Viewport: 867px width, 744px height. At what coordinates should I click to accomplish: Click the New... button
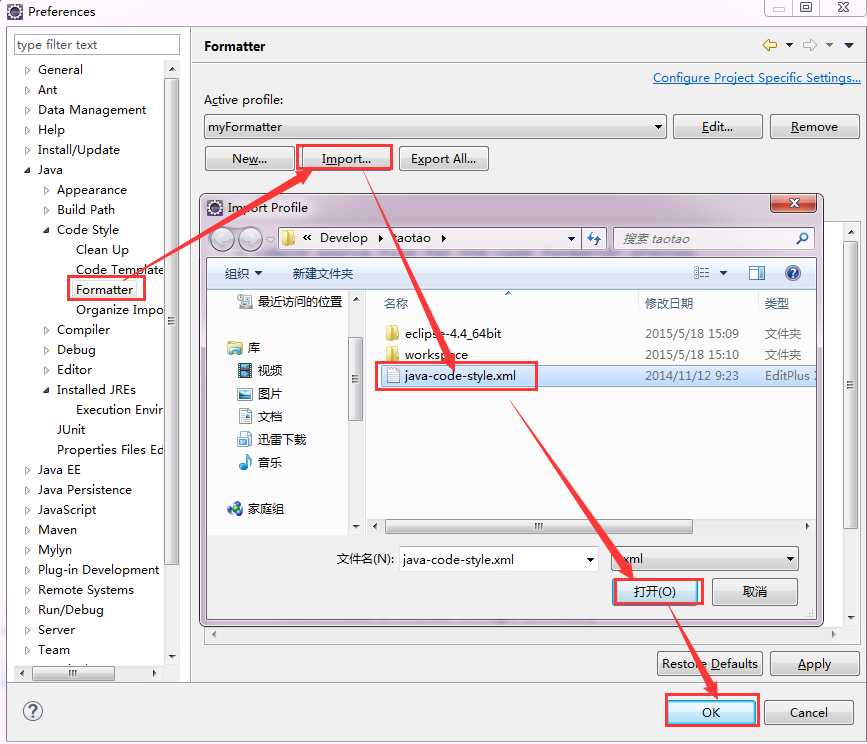point(249,159)
